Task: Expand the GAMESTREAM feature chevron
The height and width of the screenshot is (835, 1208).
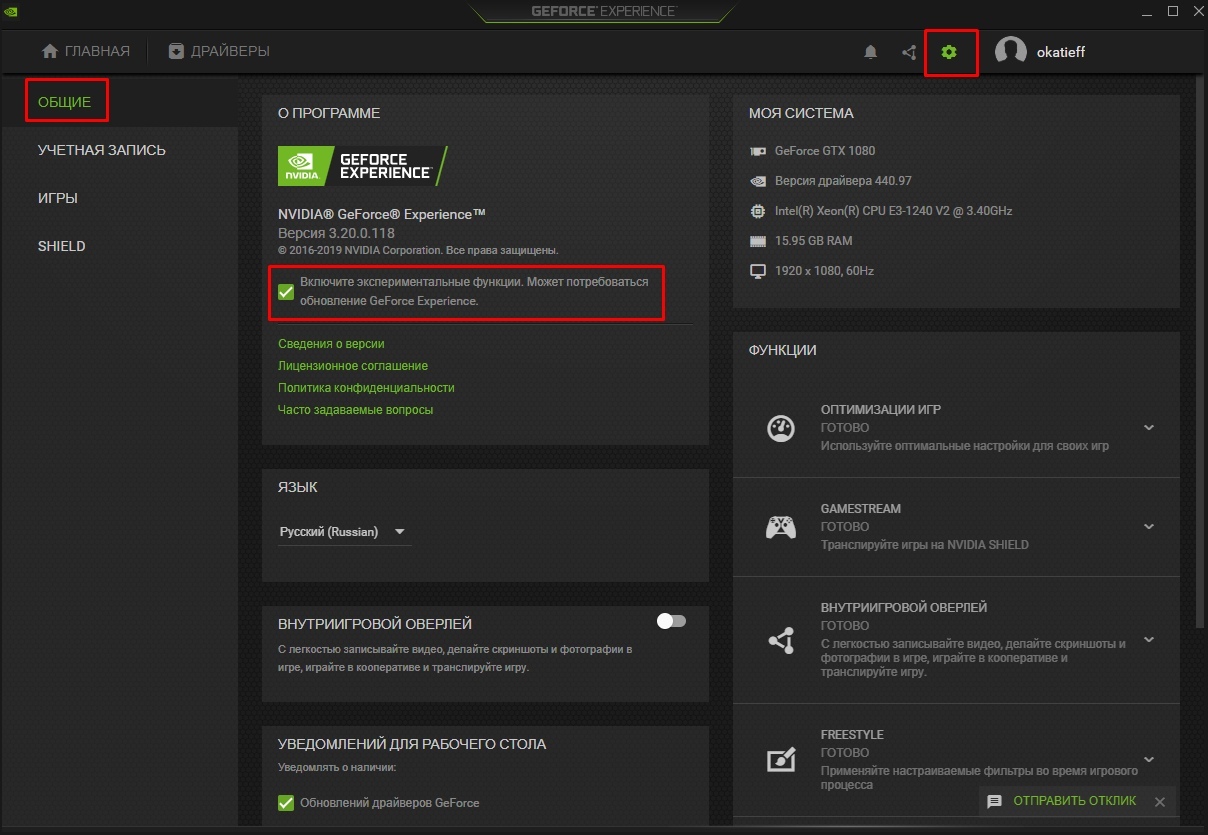Action: click(1149, 527)
